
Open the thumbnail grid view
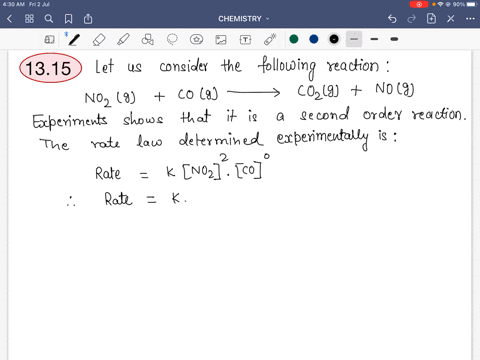point(29,19)
